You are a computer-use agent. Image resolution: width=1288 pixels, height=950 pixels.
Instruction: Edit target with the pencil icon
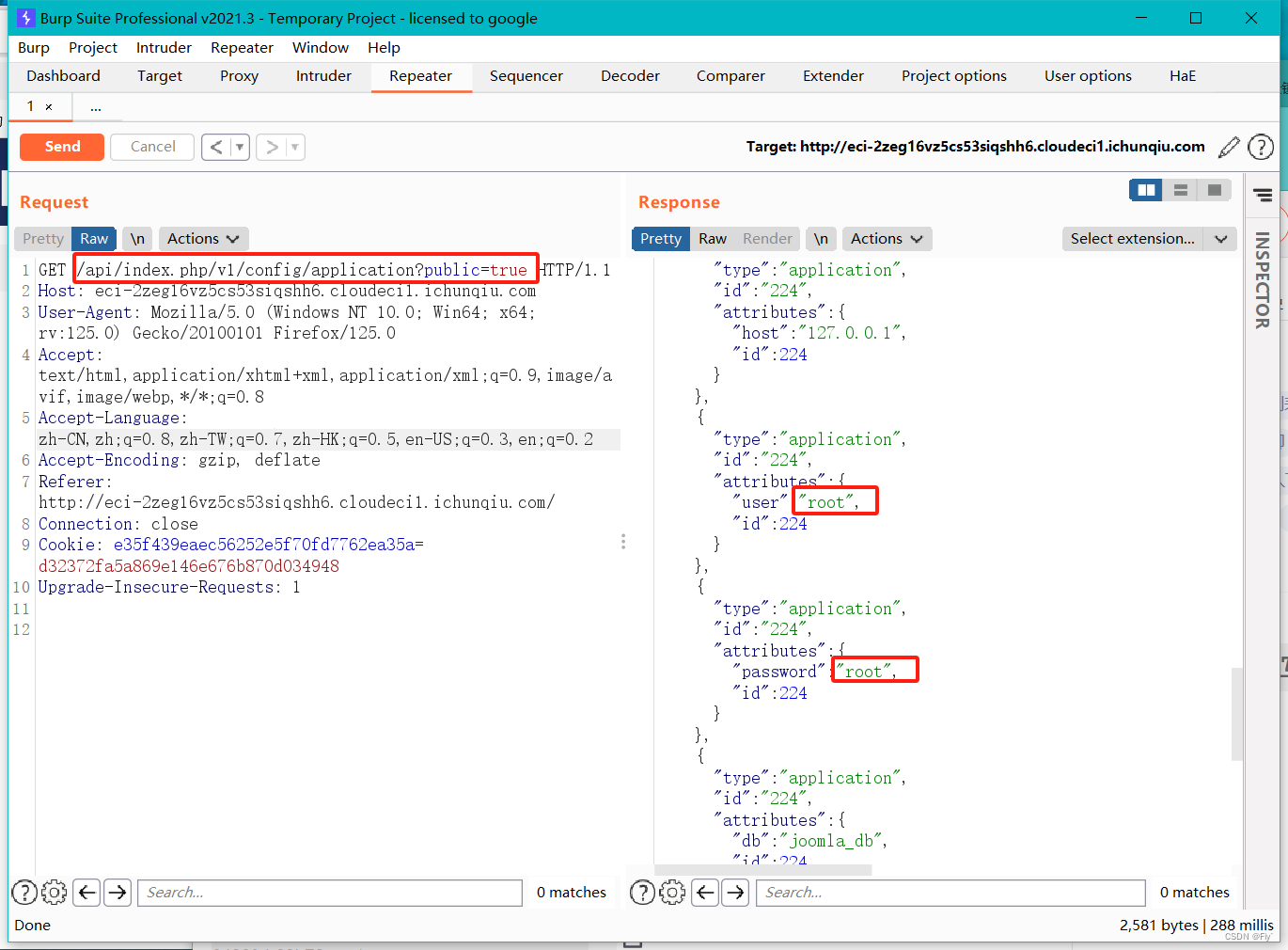[1229, 147]
